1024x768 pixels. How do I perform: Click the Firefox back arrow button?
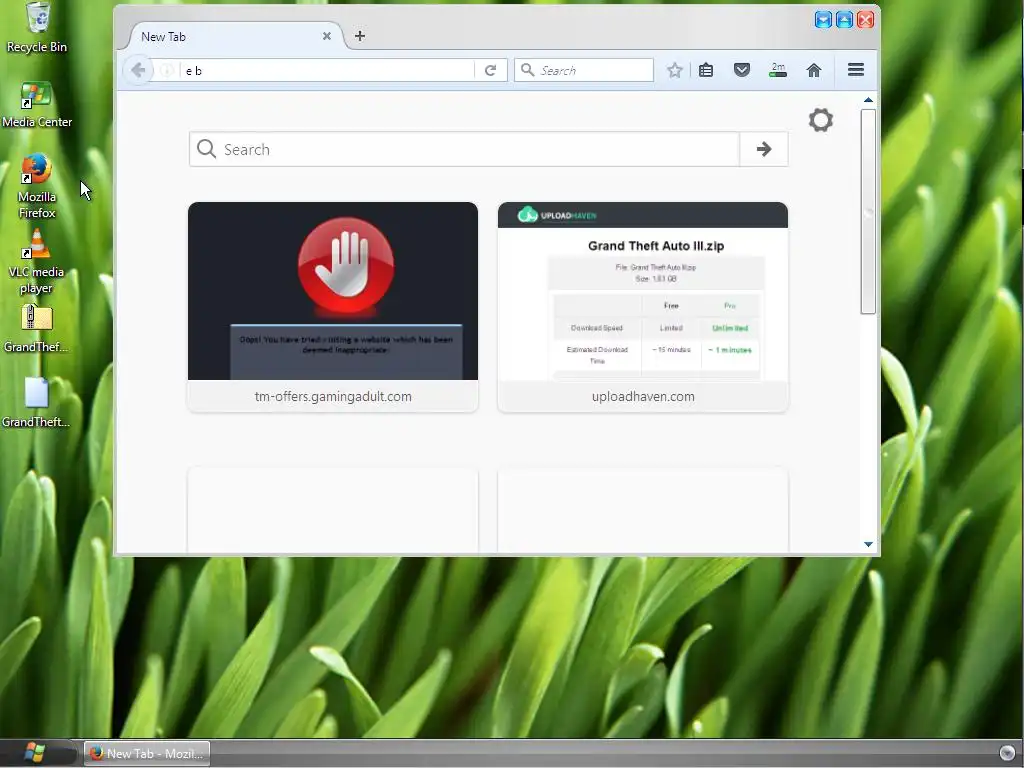pyautogui.click(x=138, y=70)
